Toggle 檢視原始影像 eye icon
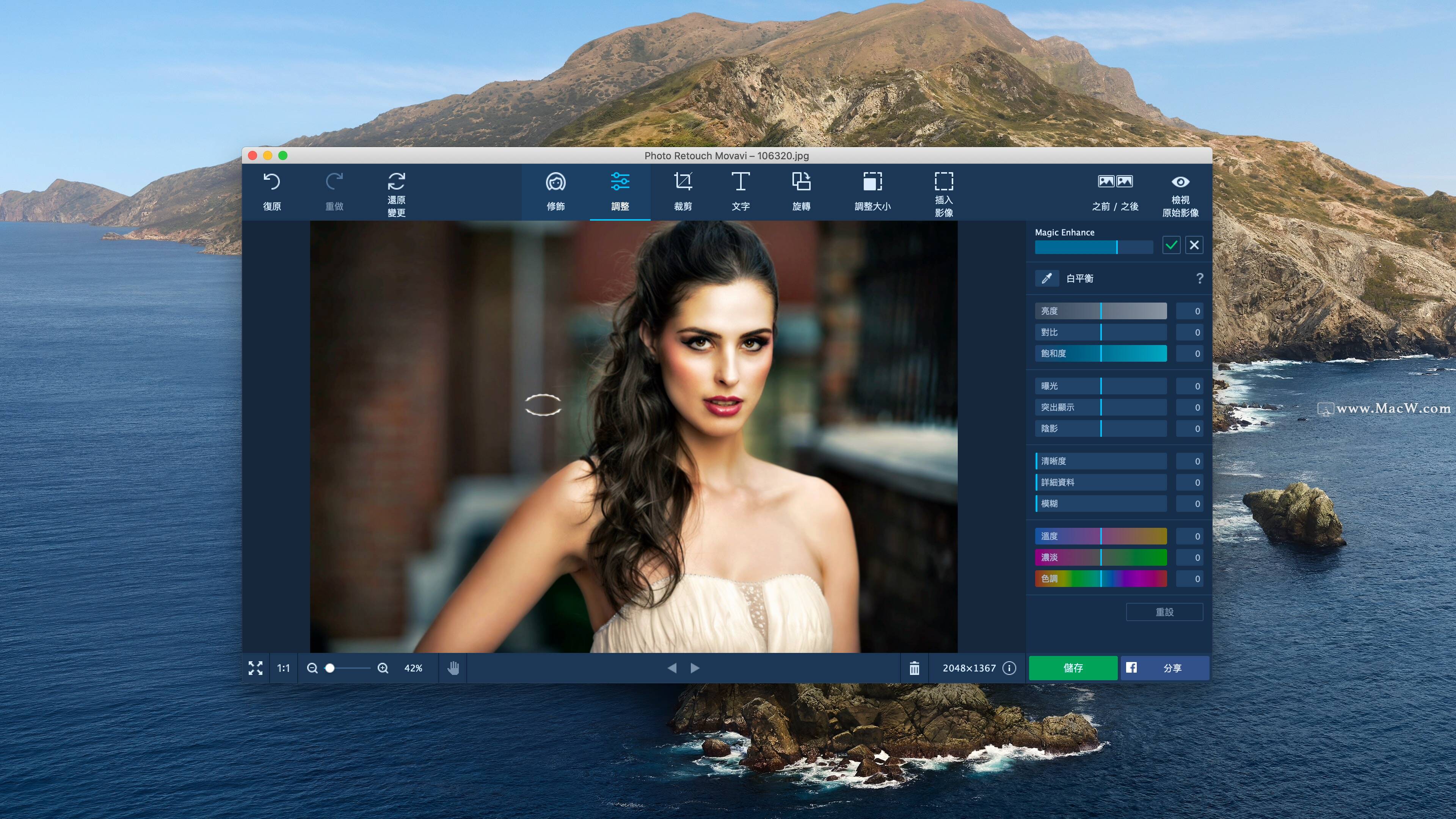Viewport: 1456px width, 819px height. click(x=1180, y=182)
